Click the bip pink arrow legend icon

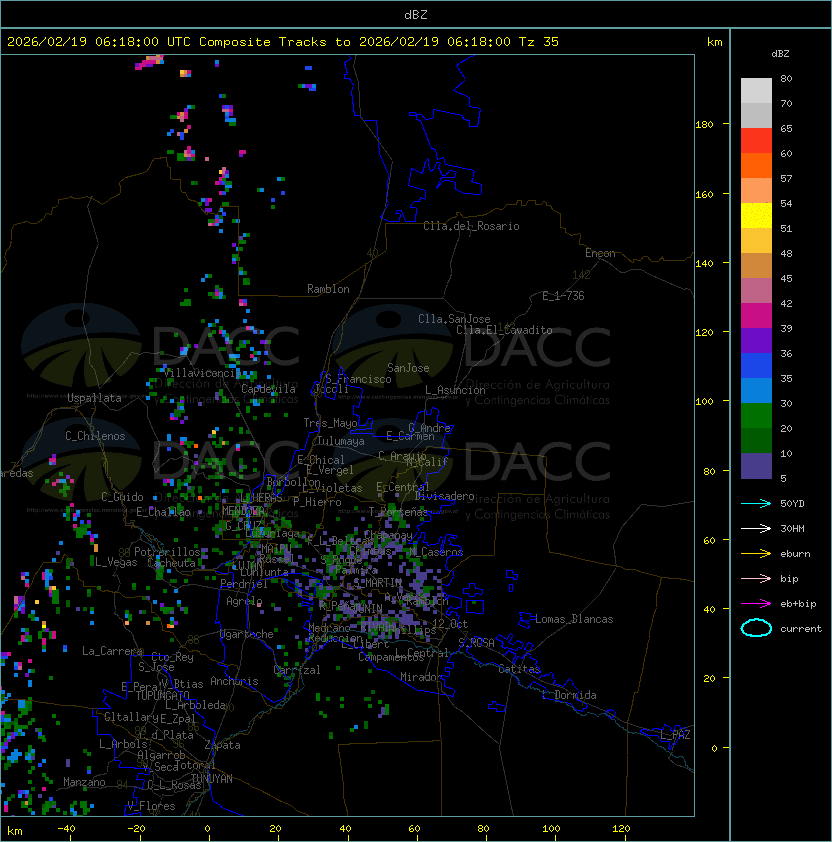[756, 578]
